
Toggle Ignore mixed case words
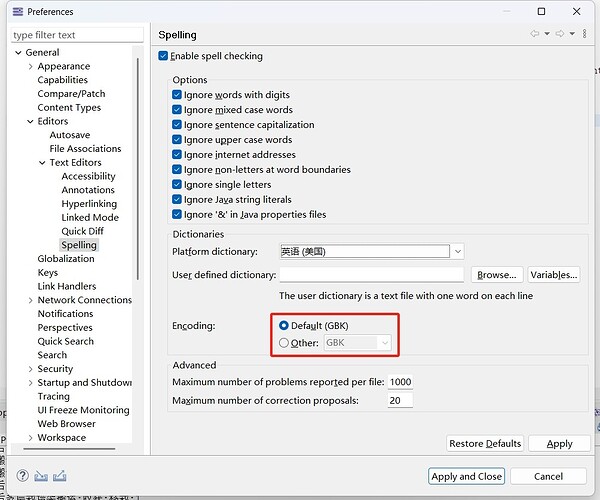[x=177, y=110]
